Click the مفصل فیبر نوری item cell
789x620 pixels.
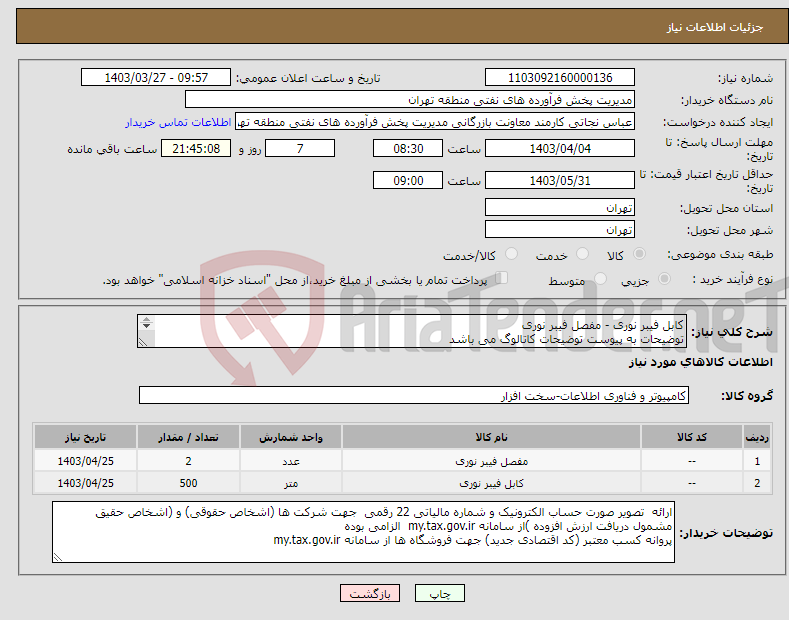click(x=491, y=461)
